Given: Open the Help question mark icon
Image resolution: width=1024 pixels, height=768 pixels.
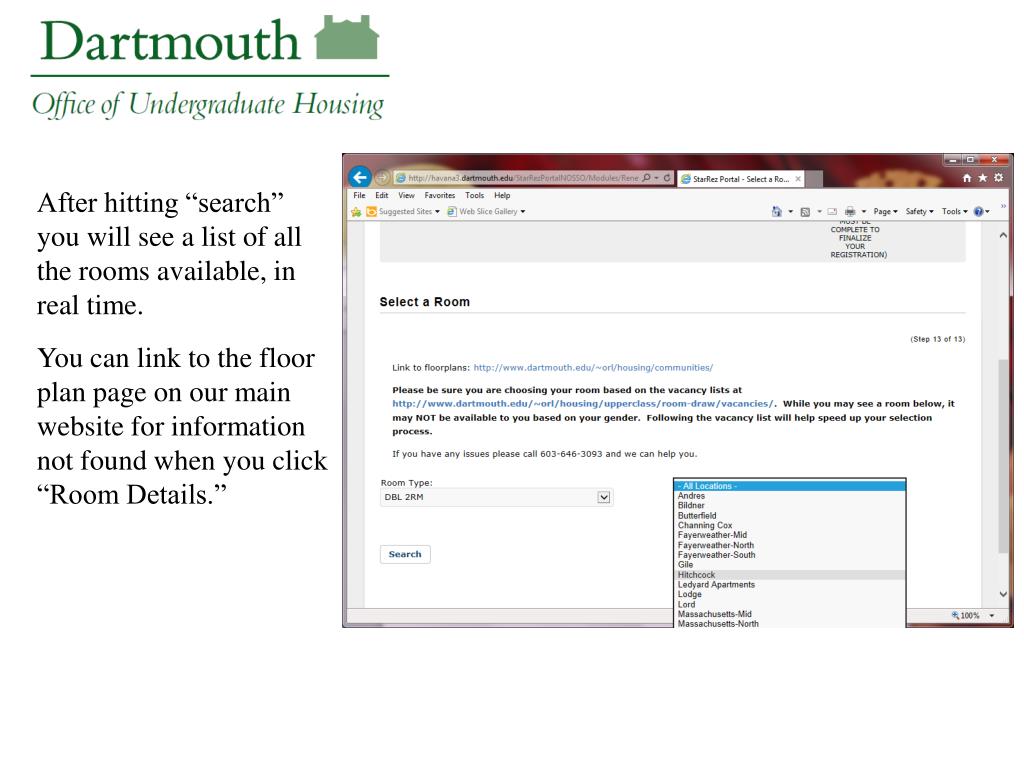Looking at the screenshot, I should pos(978,212).
